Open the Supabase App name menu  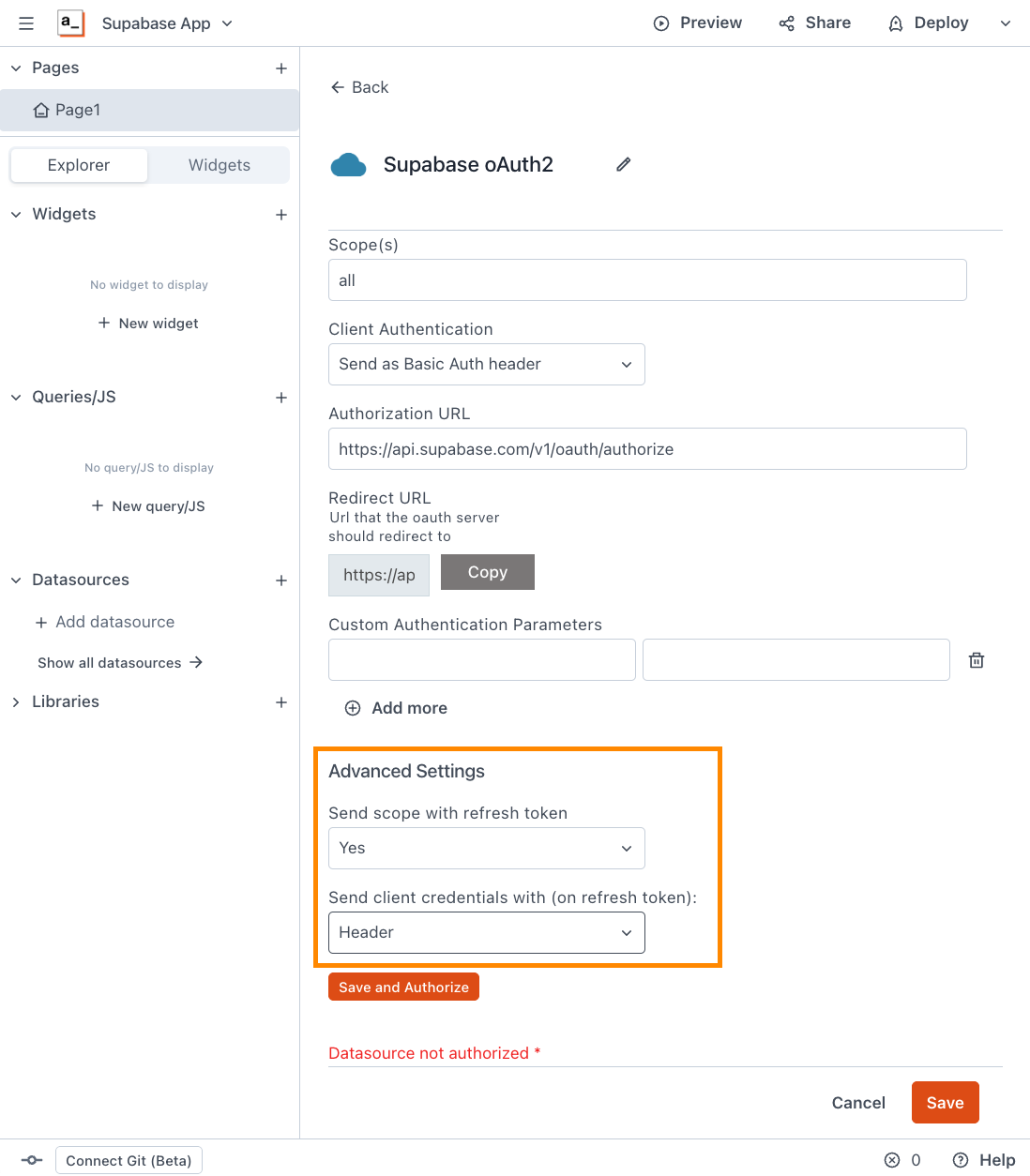point(225,23)
